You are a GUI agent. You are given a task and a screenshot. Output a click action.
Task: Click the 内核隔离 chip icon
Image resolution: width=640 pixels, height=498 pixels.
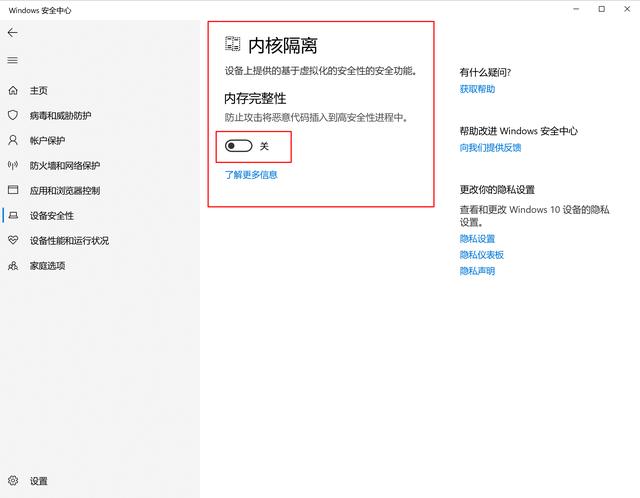[x=233, y=44]
